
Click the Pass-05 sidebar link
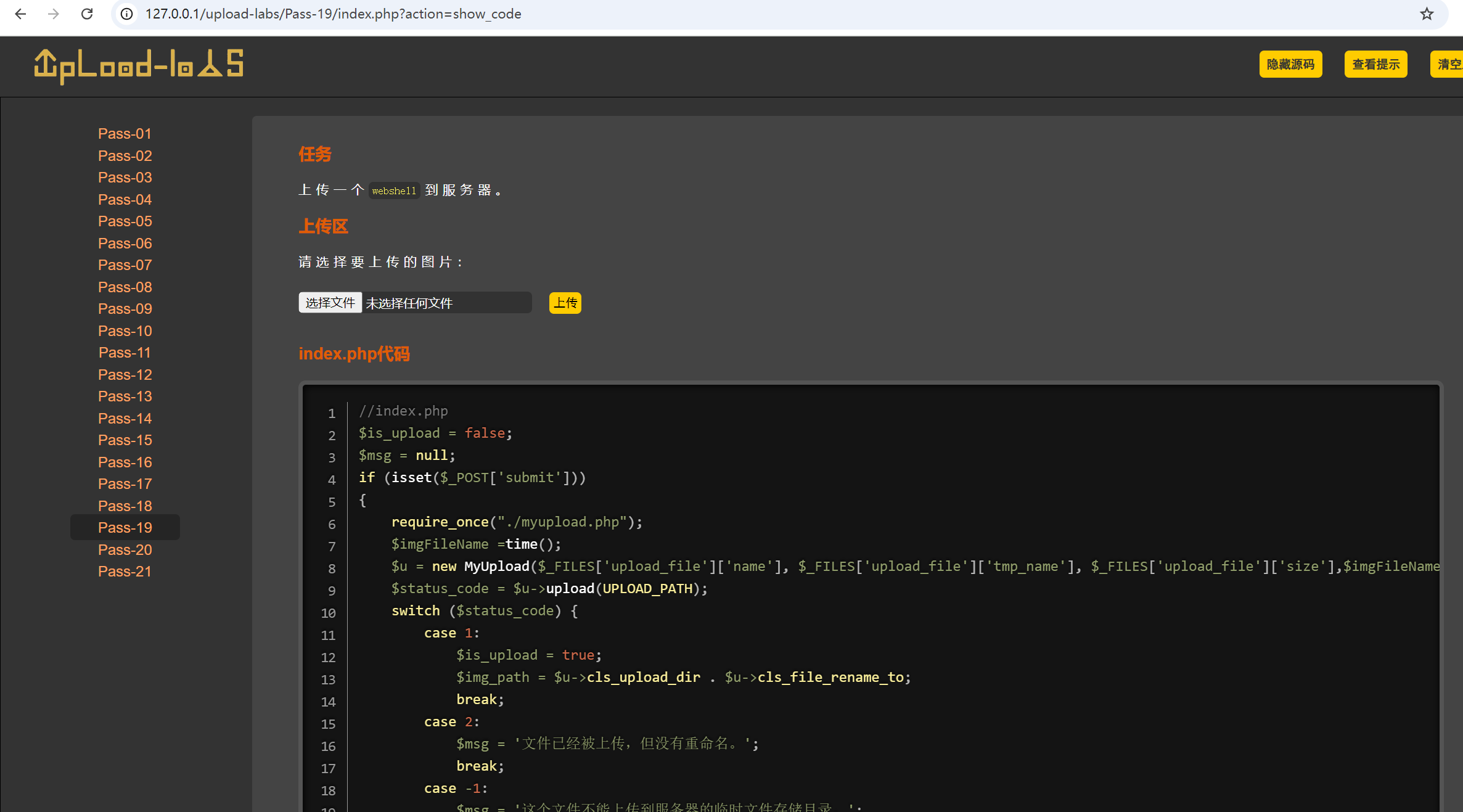(x=125, y=221)
